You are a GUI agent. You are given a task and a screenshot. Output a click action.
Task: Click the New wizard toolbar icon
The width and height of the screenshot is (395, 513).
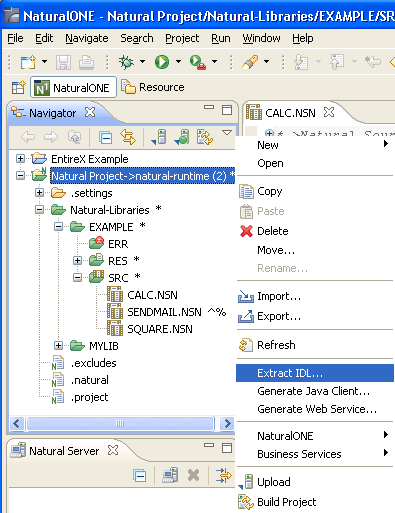(x=28, y=62)
